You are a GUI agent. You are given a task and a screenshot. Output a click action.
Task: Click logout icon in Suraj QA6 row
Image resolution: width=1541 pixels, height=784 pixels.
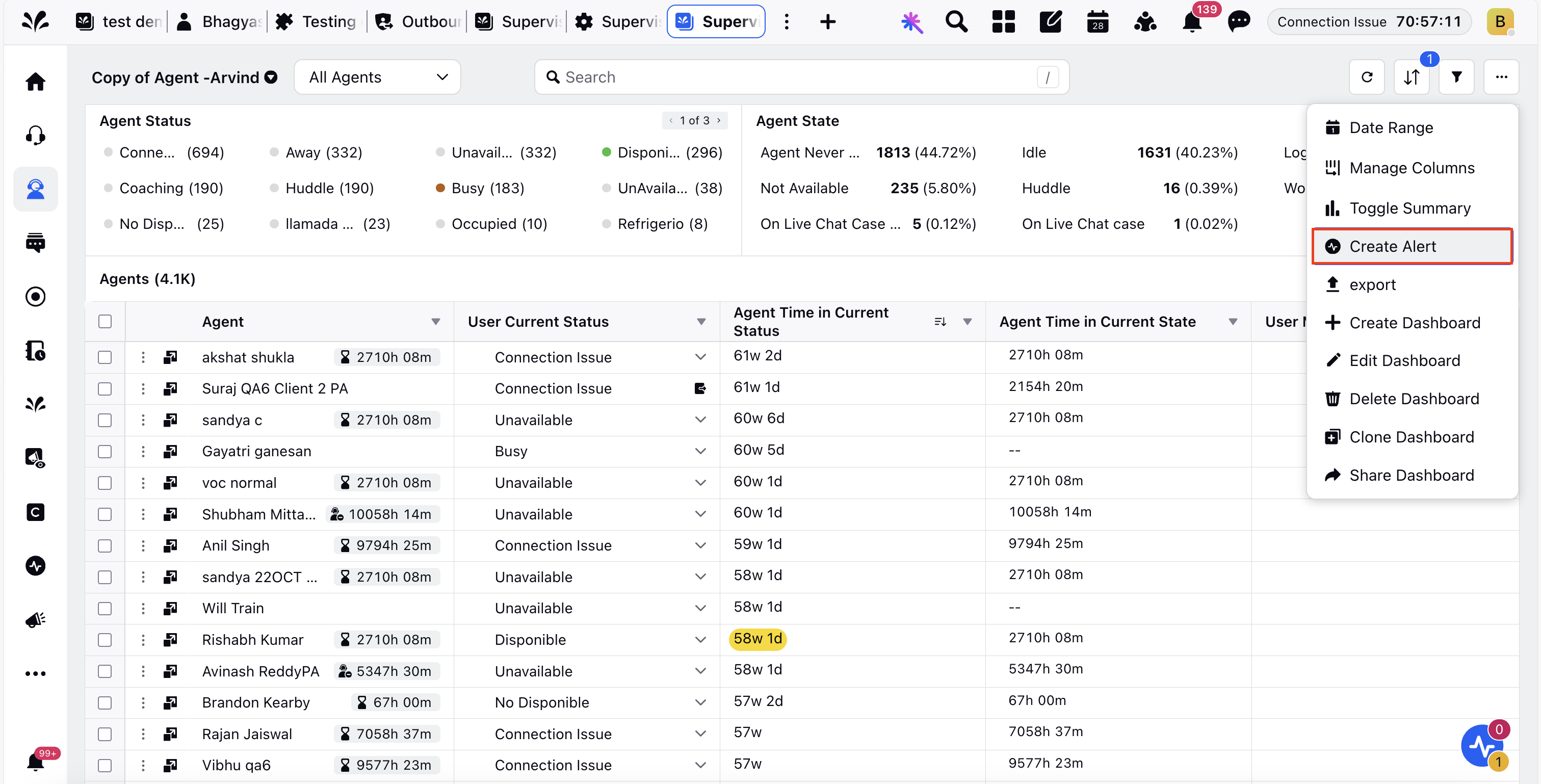tap(700, 389)
